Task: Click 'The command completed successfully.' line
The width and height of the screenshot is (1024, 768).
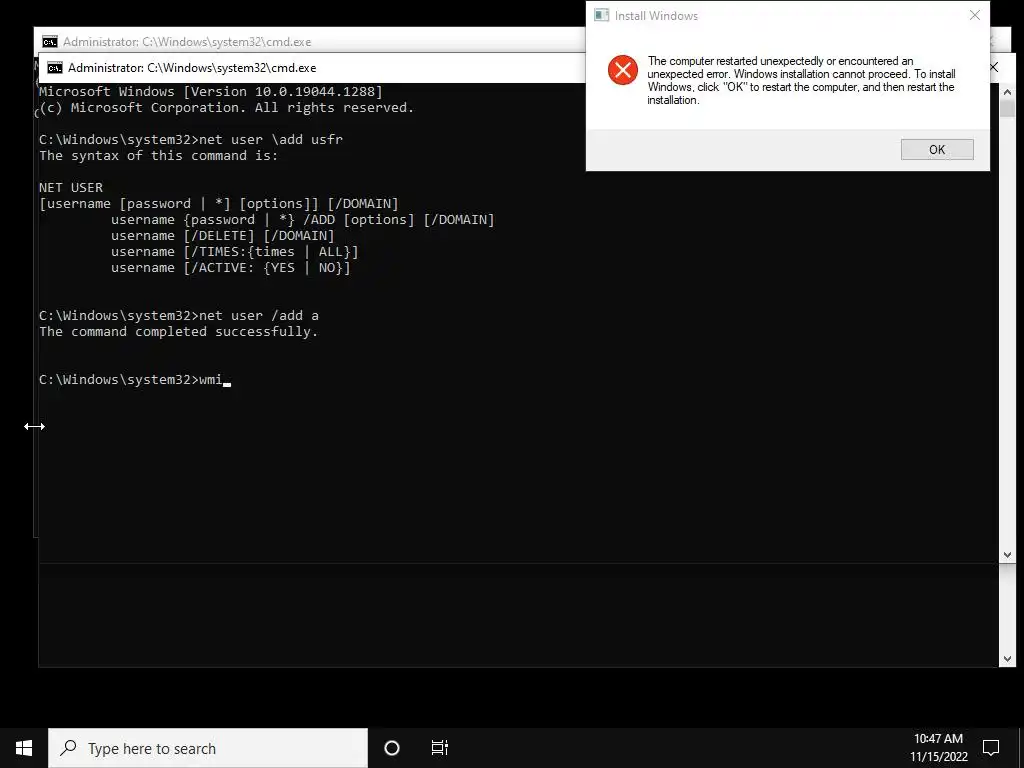Action: click(x=178, y=331)
